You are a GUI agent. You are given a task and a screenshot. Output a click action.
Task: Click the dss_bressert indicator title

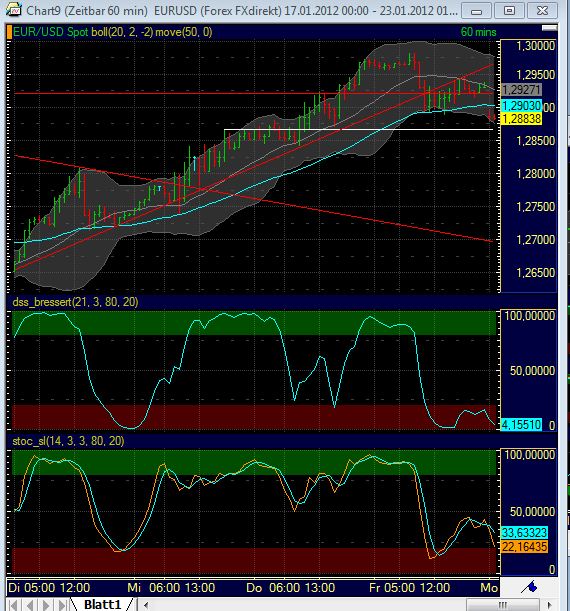(x=75, y=302)
